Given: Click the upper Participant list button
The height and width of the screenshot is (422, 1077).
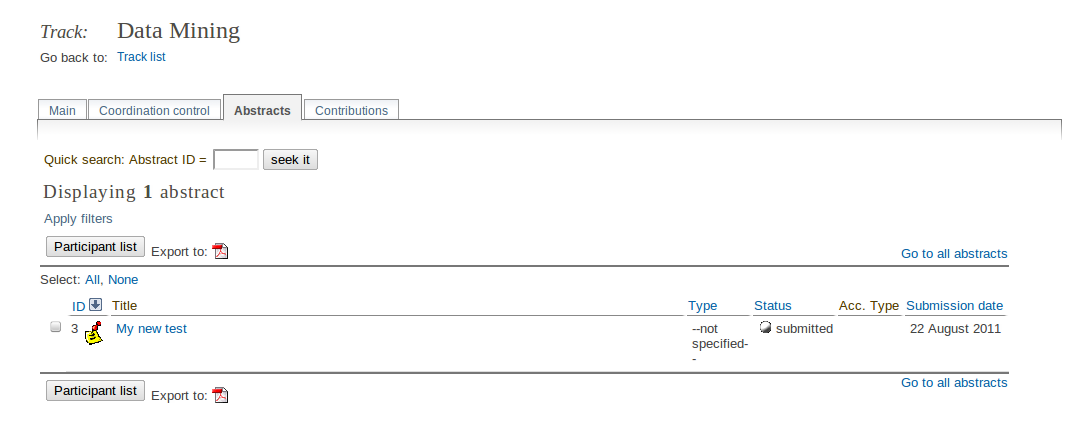Looking at the screenshot, I should coord(95,247).
